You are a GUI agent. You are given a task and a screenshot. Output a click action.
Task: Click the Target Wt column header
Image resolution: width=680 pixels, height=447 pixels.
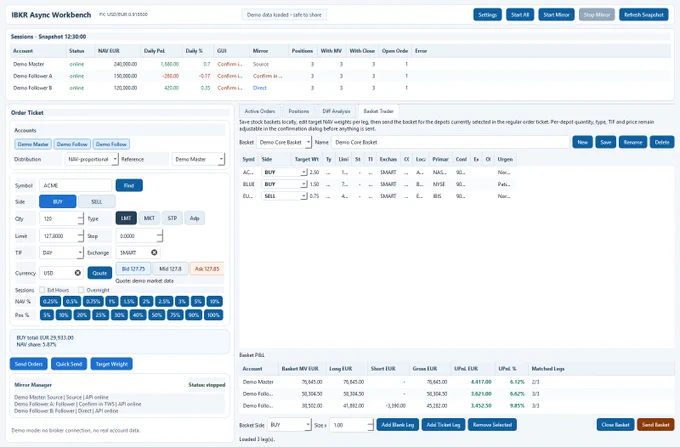(x=307, y=159)
